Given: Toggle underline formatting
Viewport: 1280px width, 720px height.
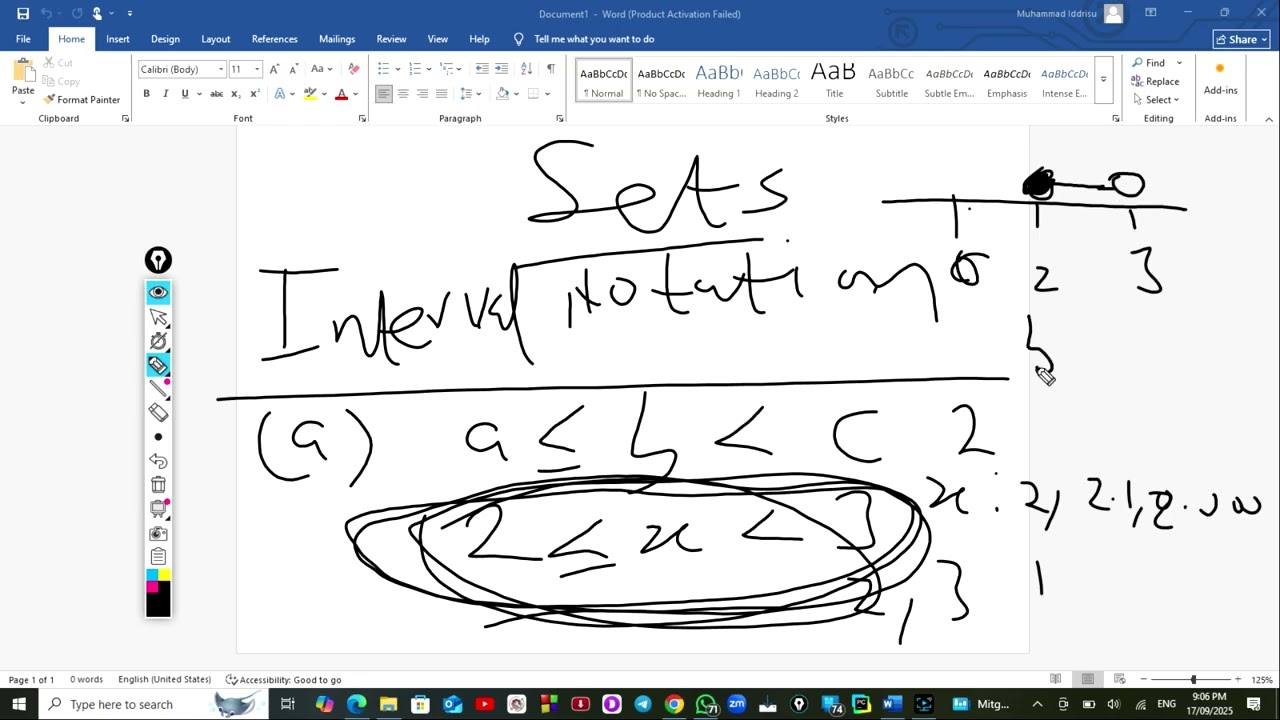Looking at the screenshot, I should [185, 94].
